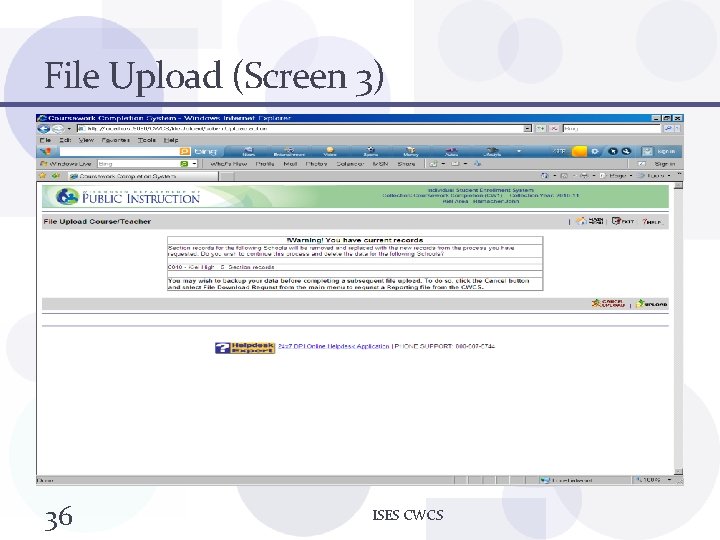Select the Coursework Completion System tab
This screenshot has height=540, width=720.
point(142,176)
